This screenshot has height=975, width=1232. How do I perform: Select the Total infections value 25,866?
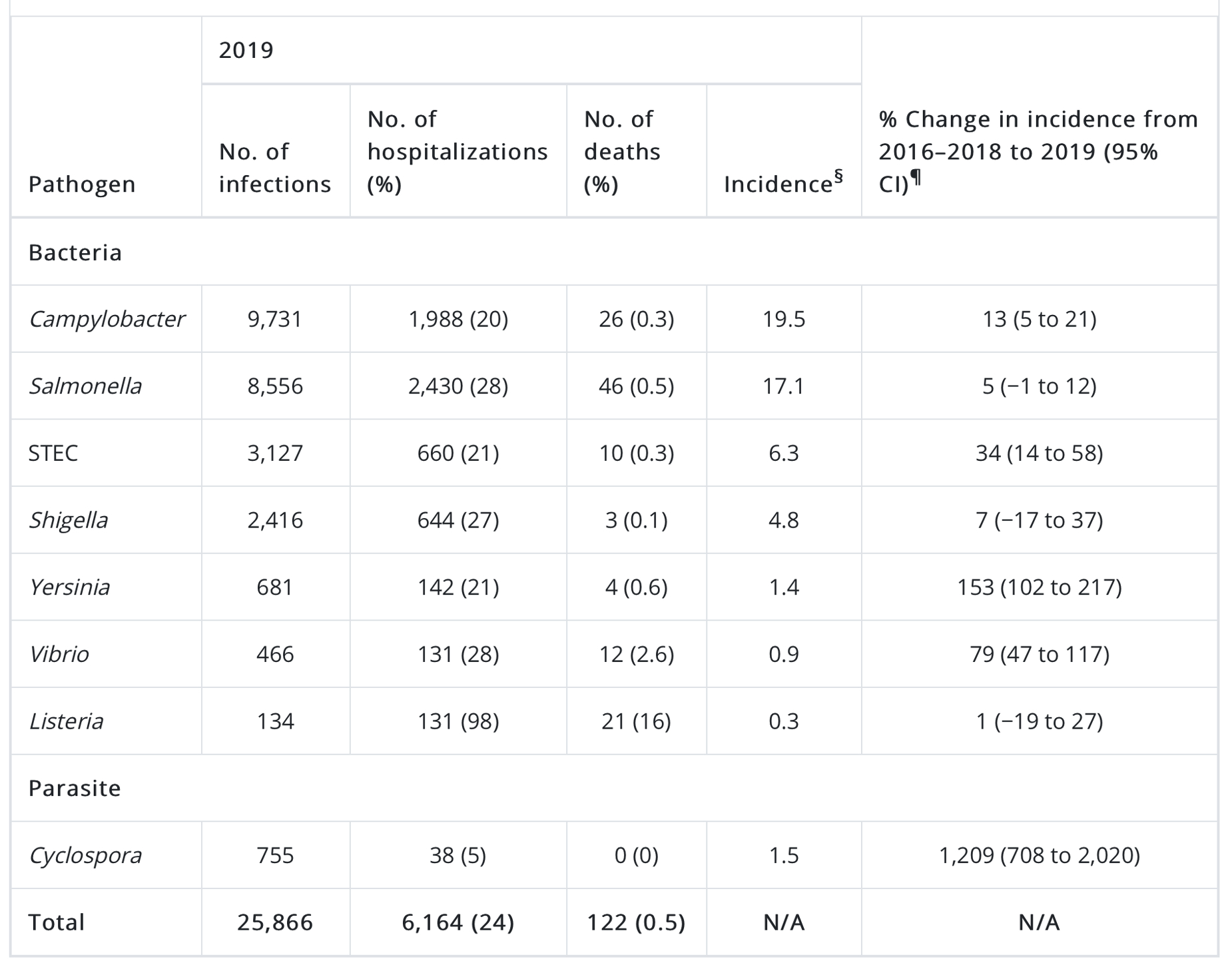point(275,922)
